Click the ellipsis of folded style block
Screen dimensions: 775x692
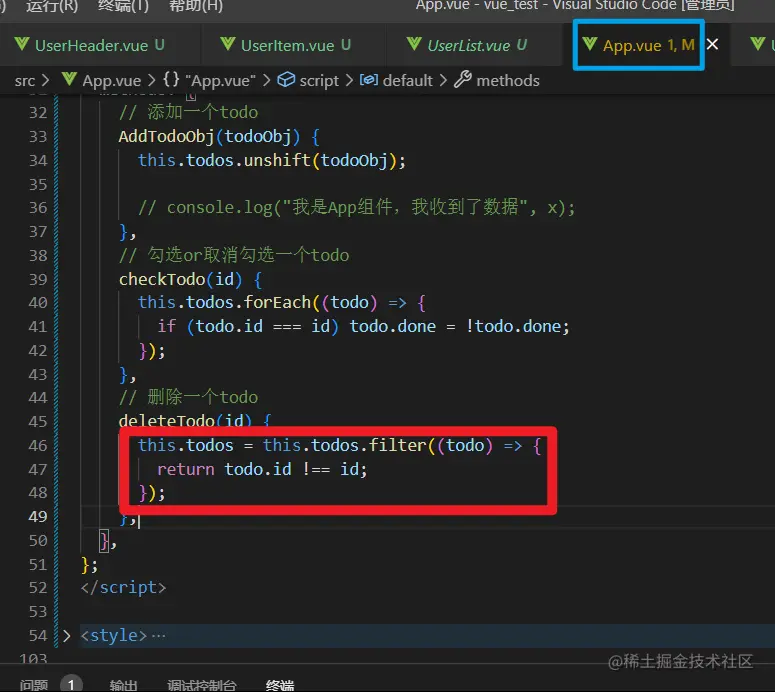(x=159, y=636)
